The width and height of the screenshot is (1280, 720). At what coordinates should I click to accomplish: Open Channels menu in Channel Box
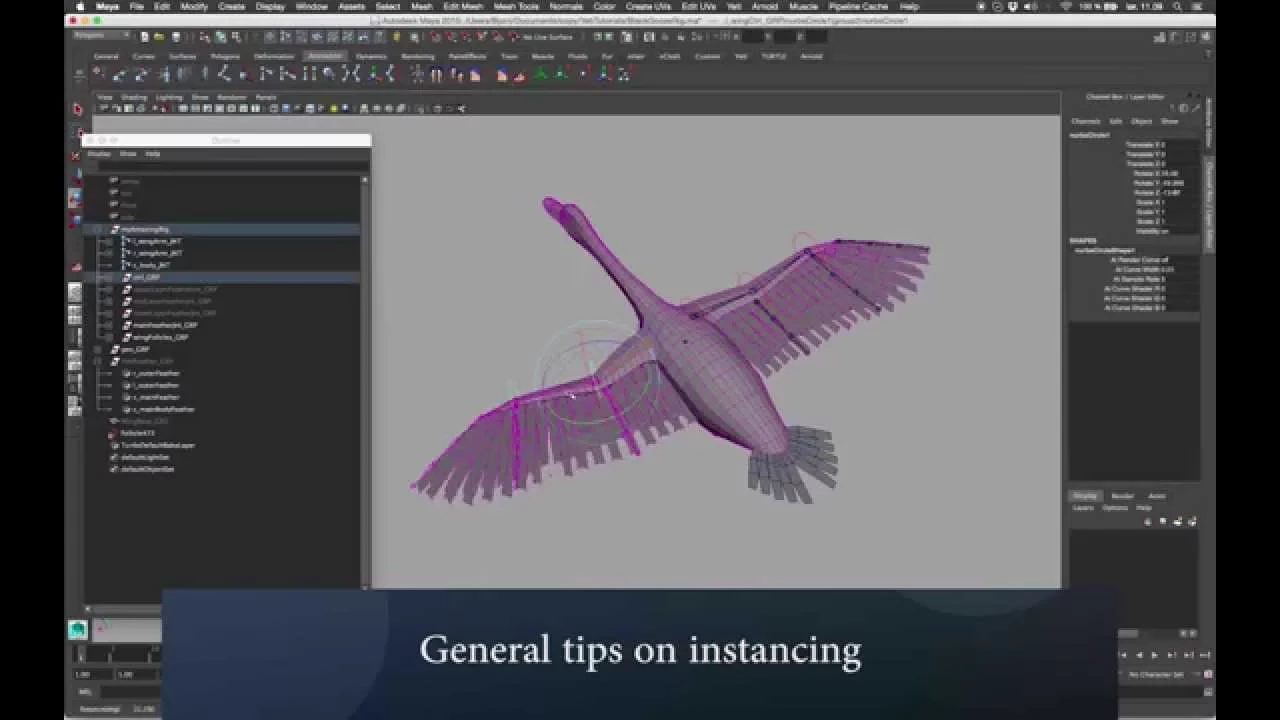pyautogui.click(x=1085, y=121)
